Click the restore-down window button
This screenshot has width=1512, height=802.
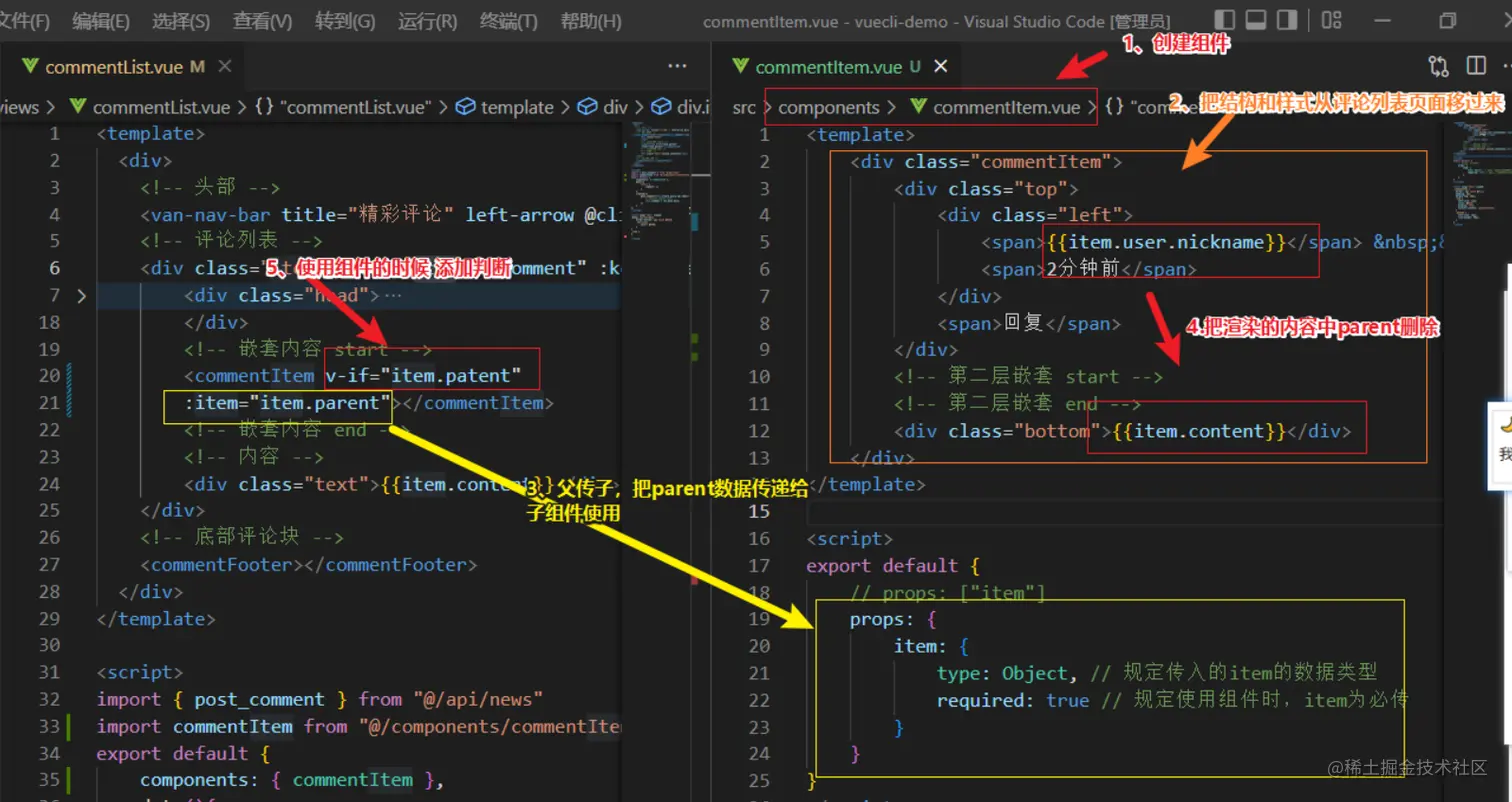[x=1447, y=20]
